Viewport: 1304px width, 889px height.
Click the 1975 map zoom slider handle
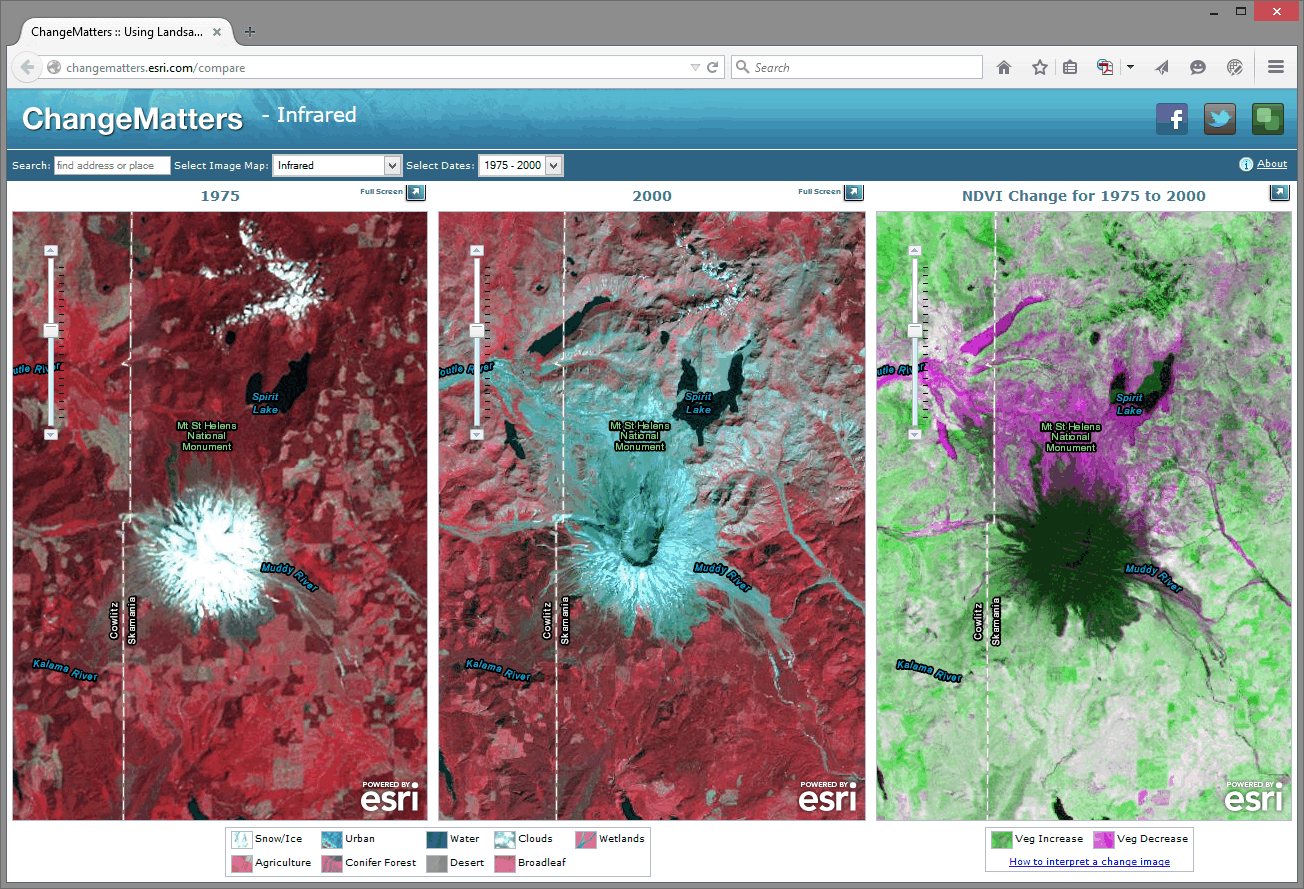click(52, 330)
